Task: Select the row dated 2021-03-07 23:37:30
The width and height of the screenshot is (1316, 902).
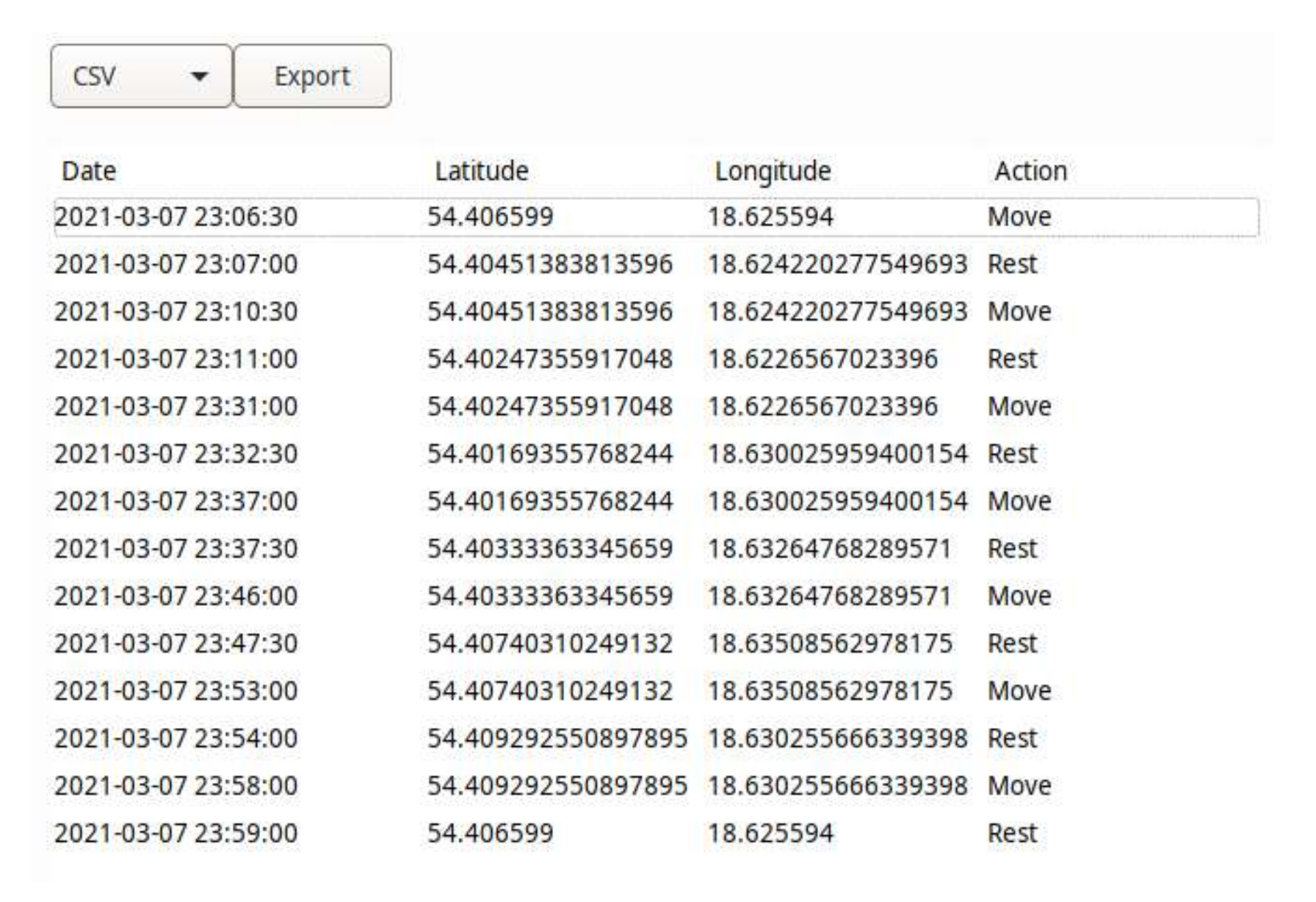Action: 176,549
